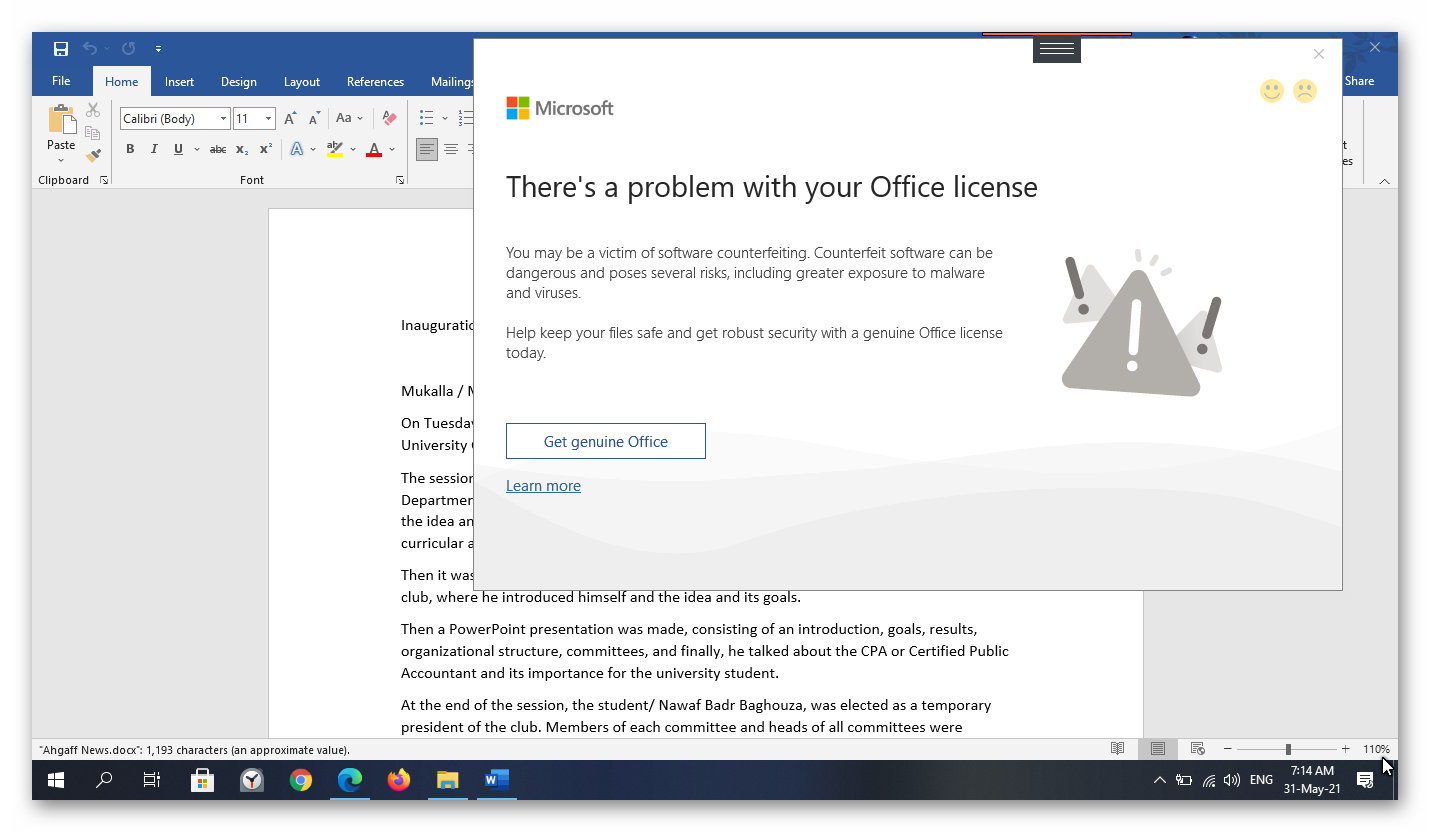Open Firefox from the taskbar

[x=398, y=780]
